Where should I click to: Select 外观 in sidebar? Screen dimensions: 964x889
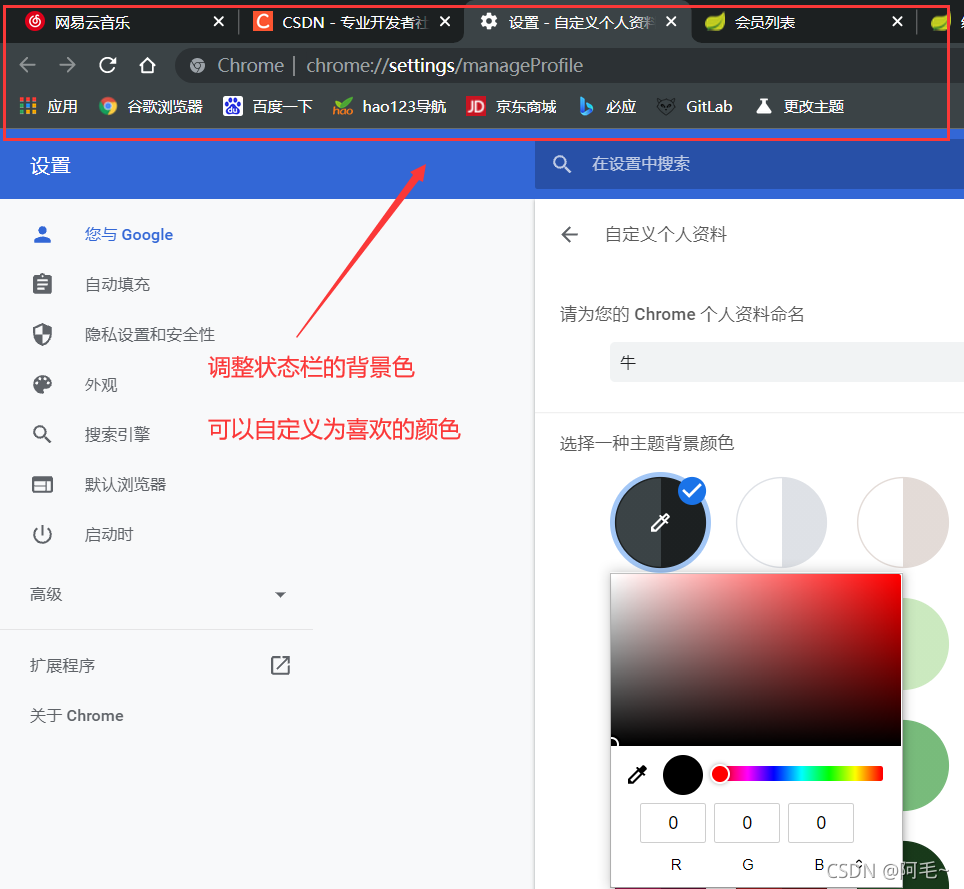tap(101, 384)
